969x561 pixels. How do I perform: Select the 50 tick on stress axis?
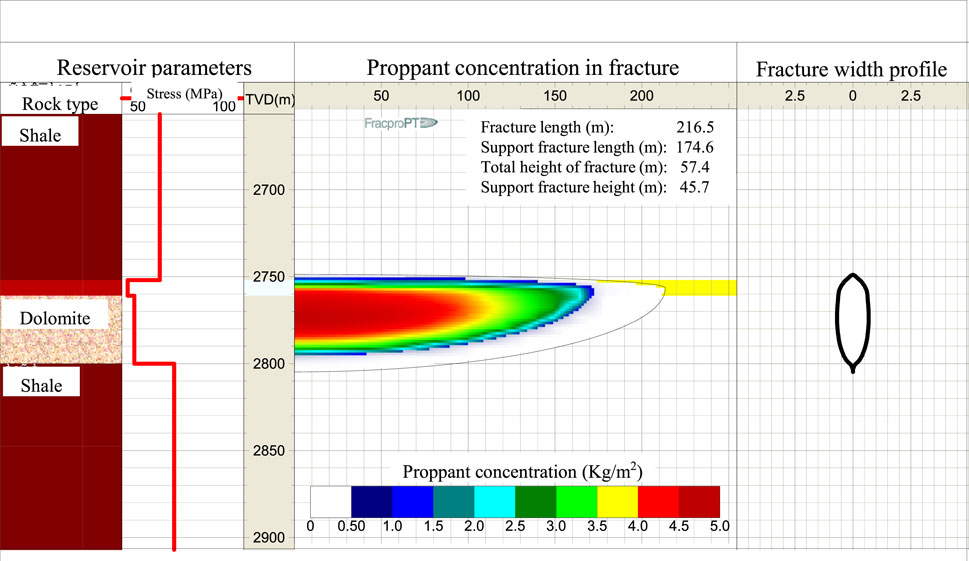[x=138, y=106]
